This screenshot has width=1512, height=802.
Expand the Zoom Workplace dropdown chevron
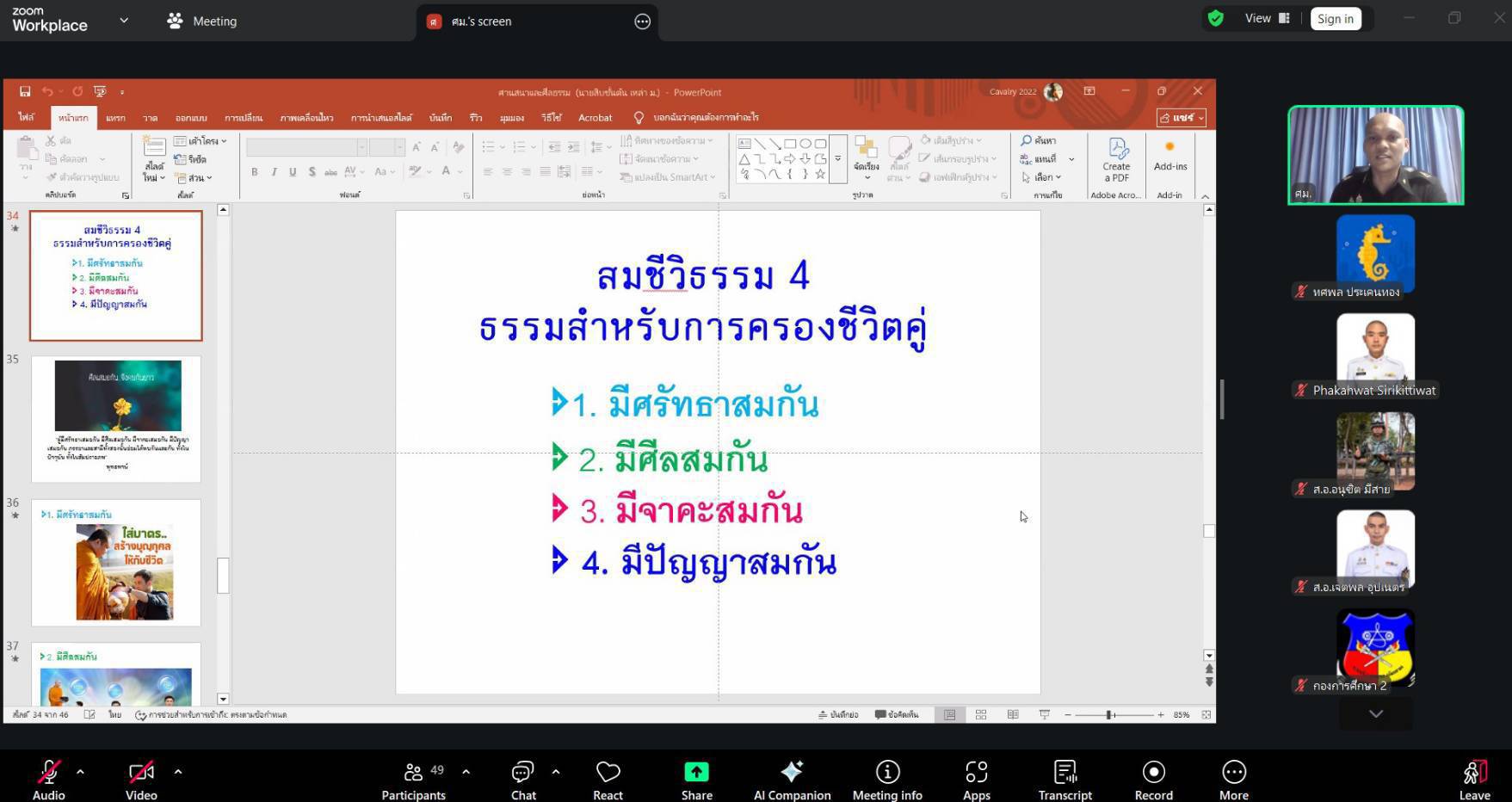coord(124,21)
